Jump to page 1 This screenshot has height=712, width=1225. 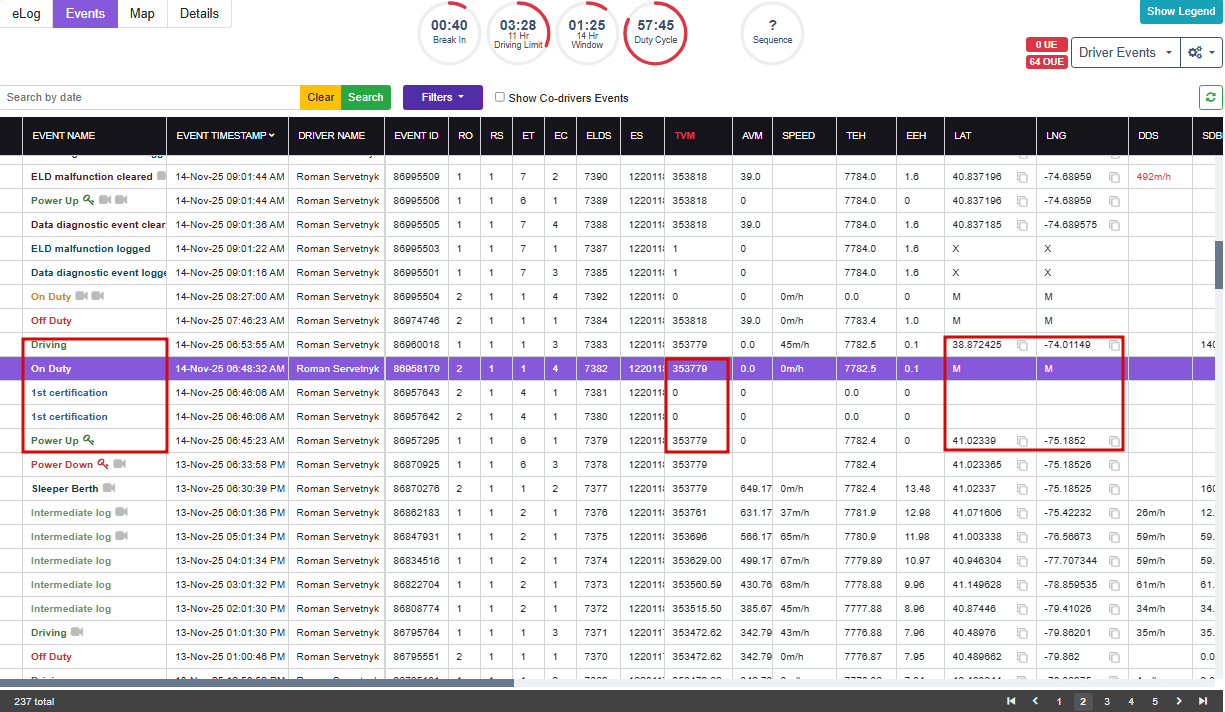click(1059, 701)
